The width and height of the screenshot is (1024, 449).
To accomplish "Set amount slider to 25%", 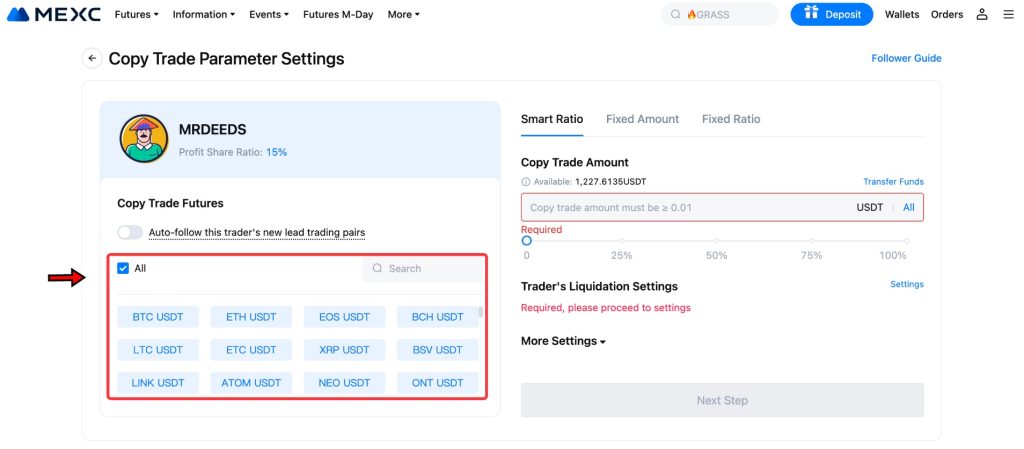I will (622, 241).
